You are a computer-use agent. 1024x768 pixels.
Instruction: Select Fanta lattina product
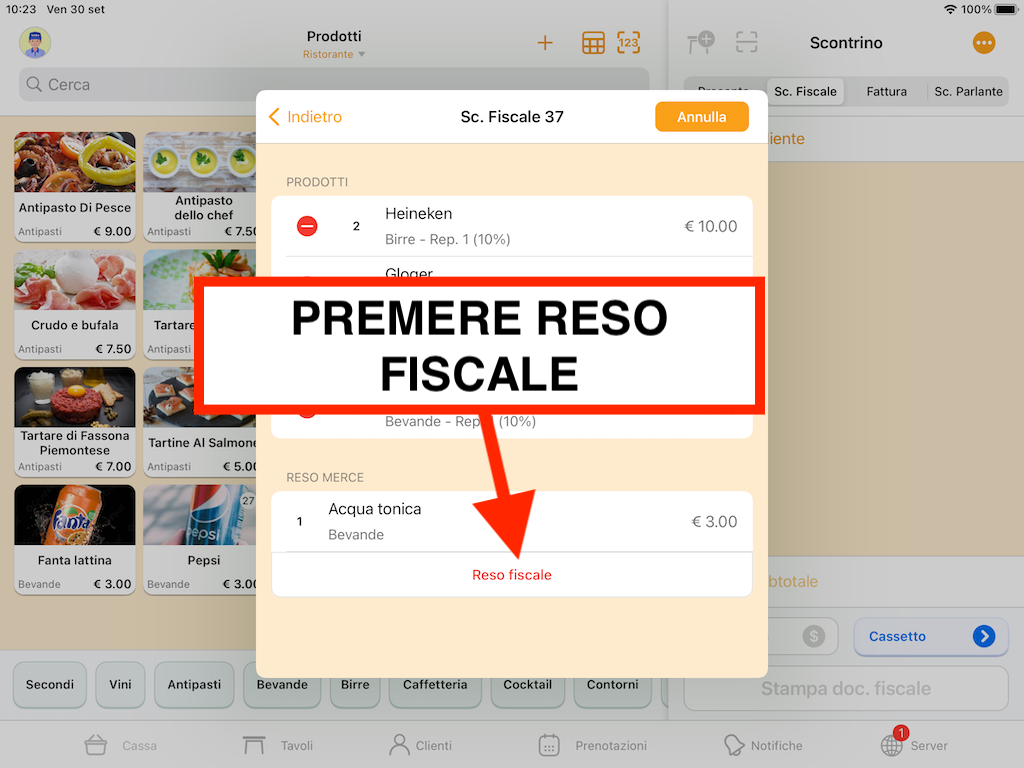(74, 539)
